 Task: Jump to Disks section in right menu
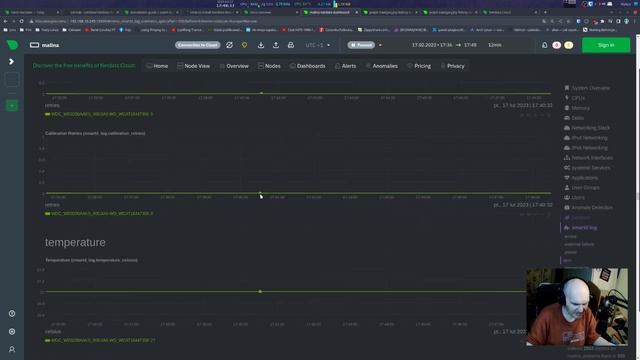pos(574,118)
